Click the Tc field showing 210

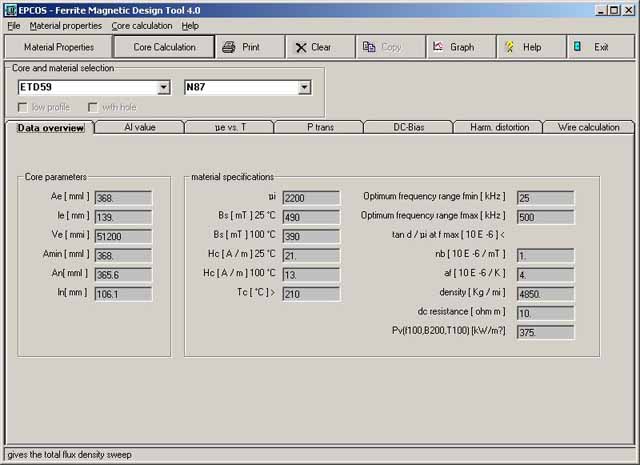click(311, 294)
